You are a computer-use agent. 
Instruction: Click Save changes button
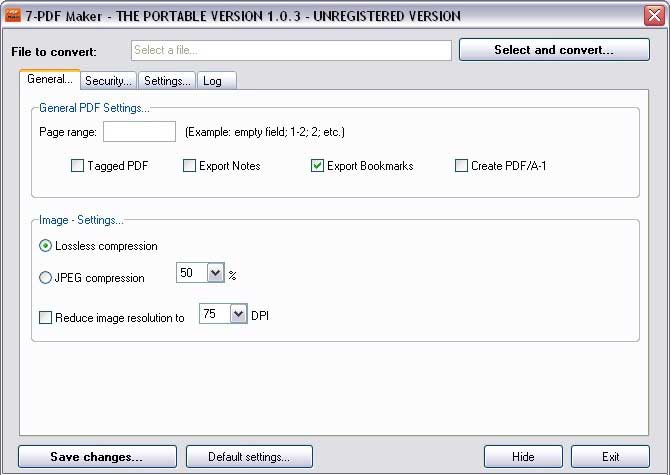(x=97, y=457)
